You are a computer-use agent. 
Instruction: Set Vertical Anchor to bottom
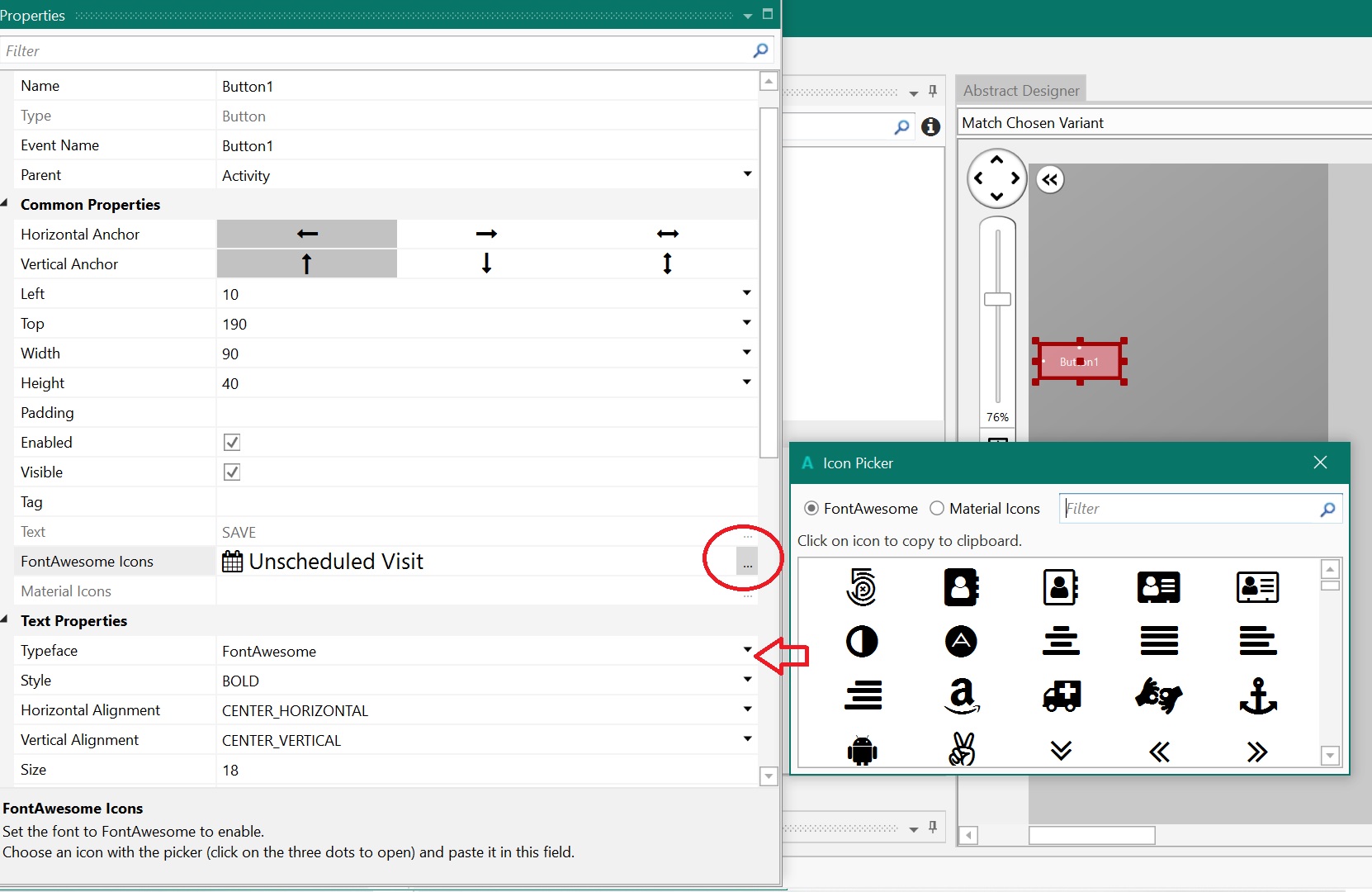[x=487, y=263]
